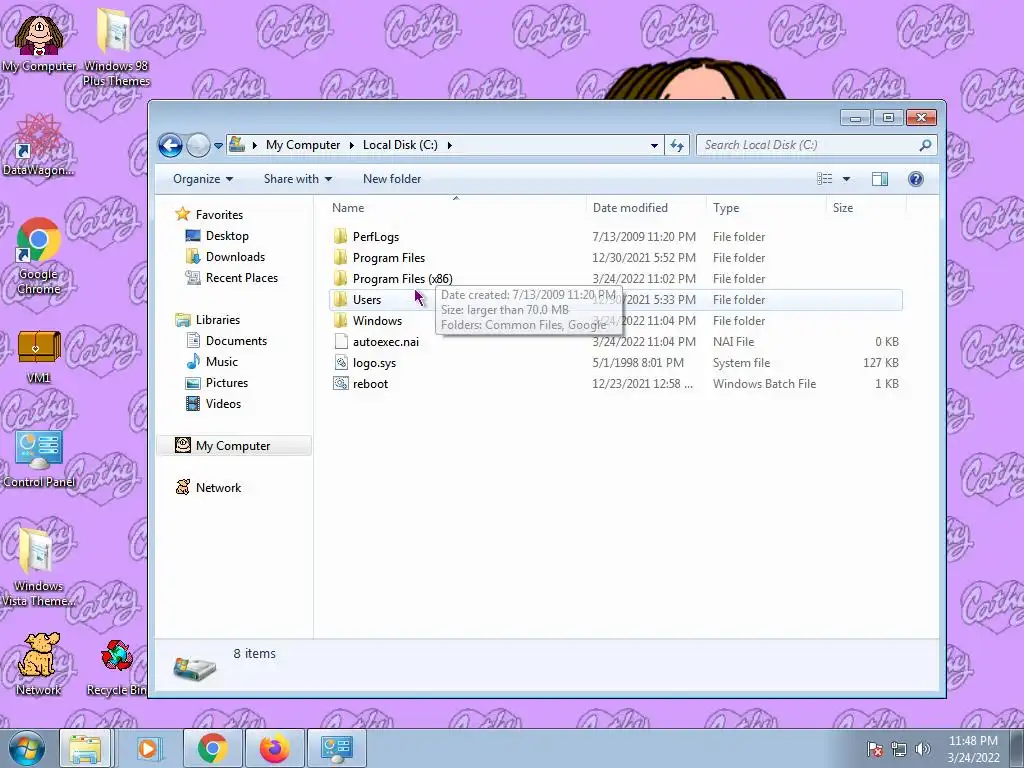The height and width of the screenshot is (768, 1024).
Task: Expand the arrow after My Computer breadcrumb
Action: (351, 145)
